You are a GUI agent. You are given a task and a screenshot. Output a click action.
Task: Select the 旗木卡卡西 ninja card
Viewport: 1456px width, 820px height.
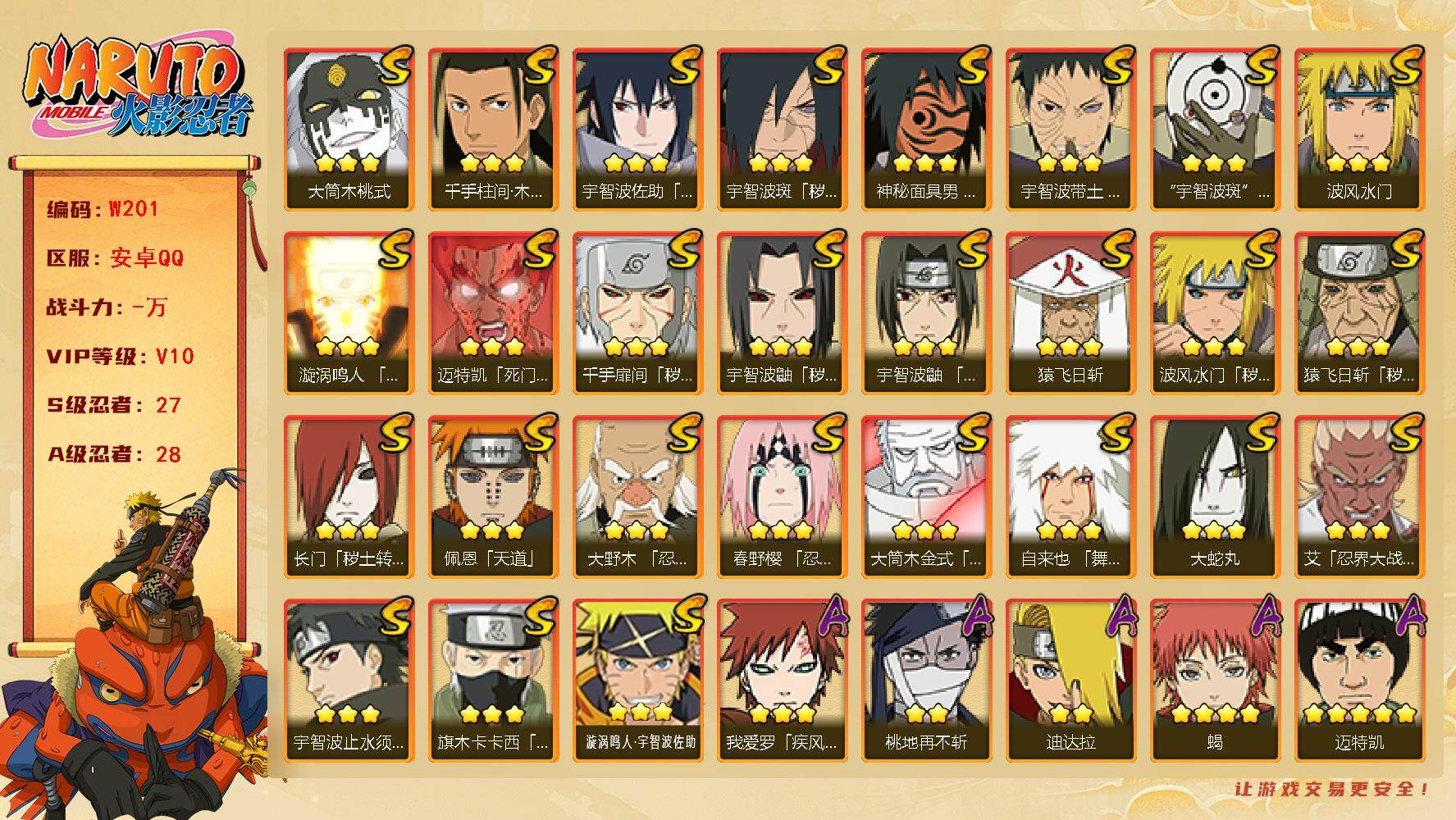pos(493,680)
